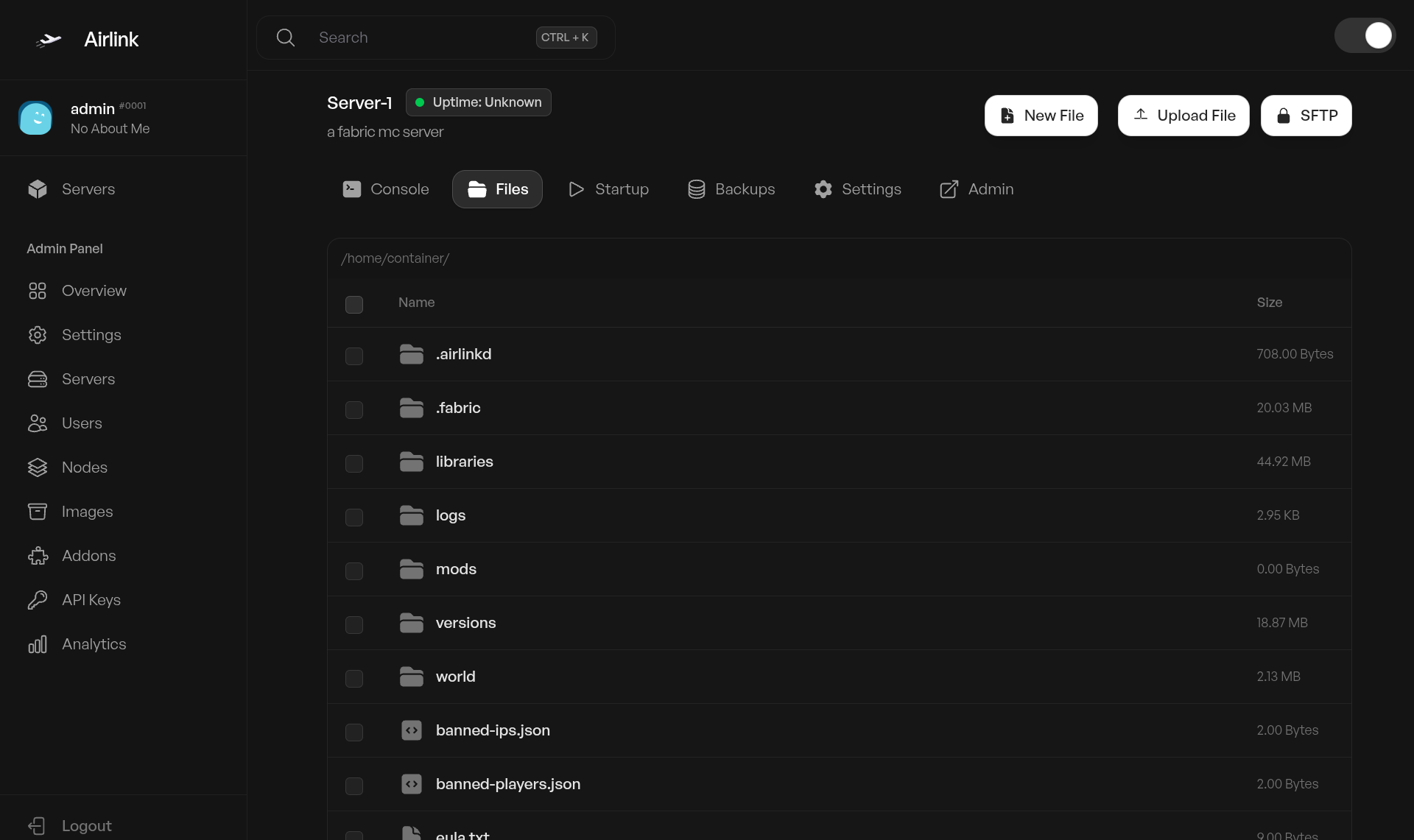Click the admin avatar image
1414x840 pixels.
click(35, 118)
